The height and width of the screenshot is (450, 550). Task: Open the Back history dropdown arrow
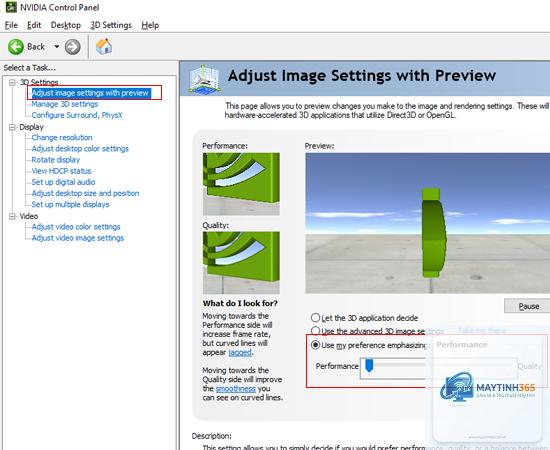pos(56,47)
